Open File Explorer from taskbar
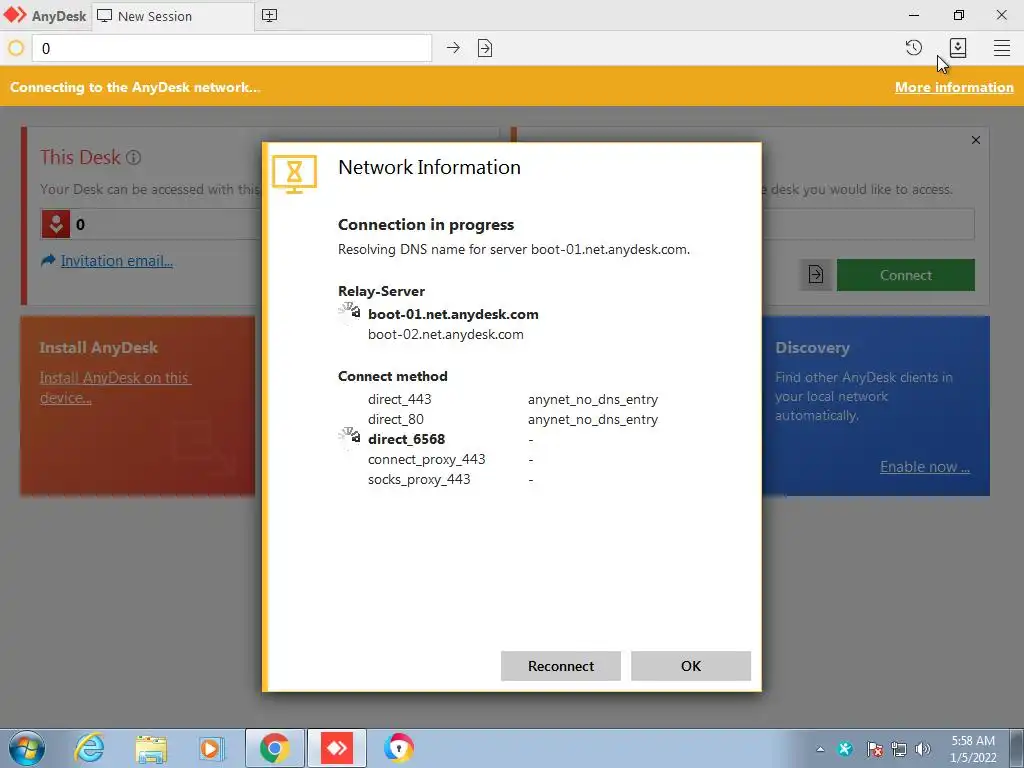 [x=151, y=748]
